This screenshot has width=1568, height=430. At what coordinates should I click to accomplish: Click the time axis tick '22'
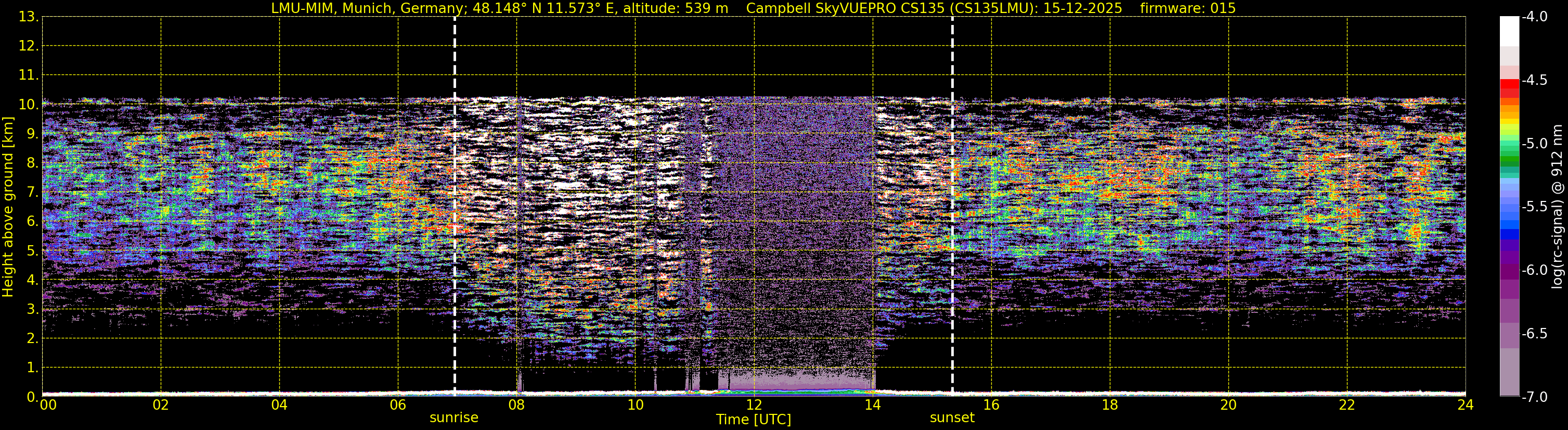[1347, 405]
